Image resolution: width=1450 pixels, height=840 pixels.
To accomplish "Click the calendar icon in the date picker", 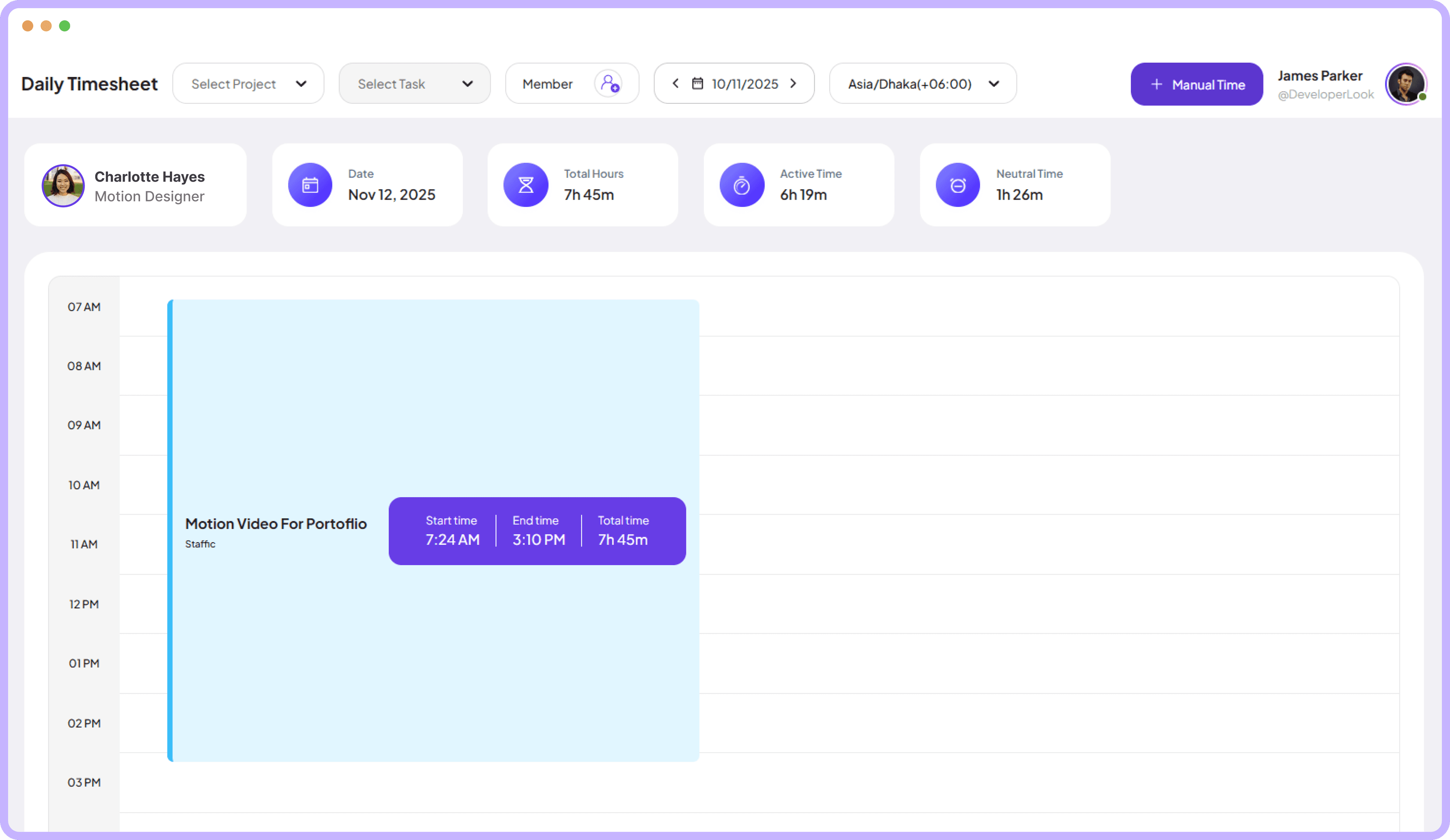I will pyautogui.click(x=697, y=83).
